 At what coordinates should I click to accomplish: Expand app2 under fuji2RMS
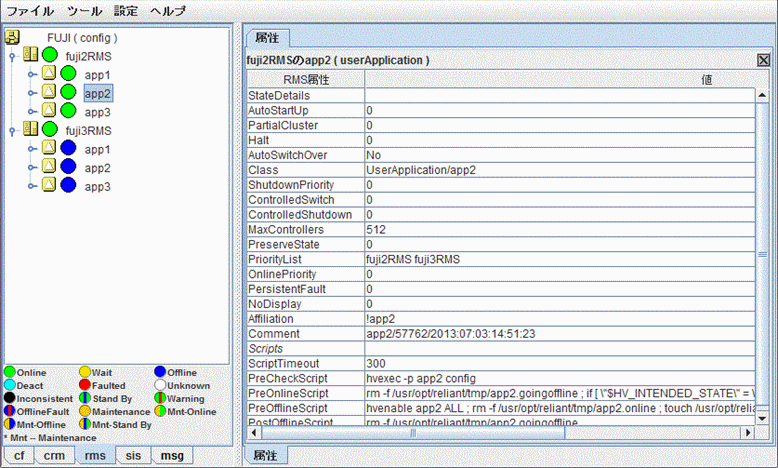point(32,93)
